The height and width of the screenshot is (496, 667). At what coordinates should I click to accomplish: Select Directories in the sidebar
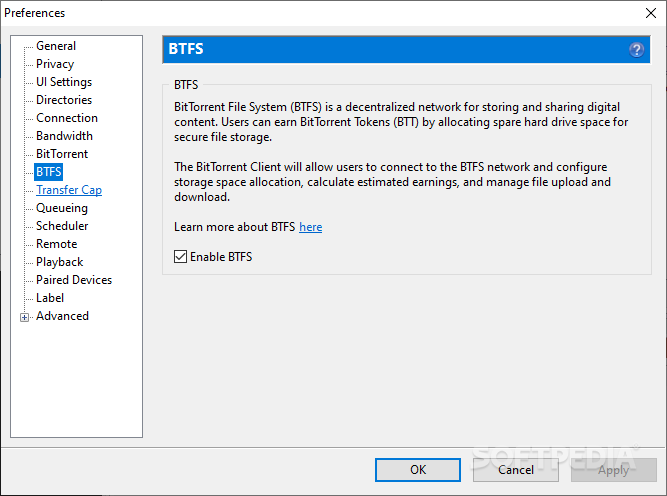click(x=64, y=100)
